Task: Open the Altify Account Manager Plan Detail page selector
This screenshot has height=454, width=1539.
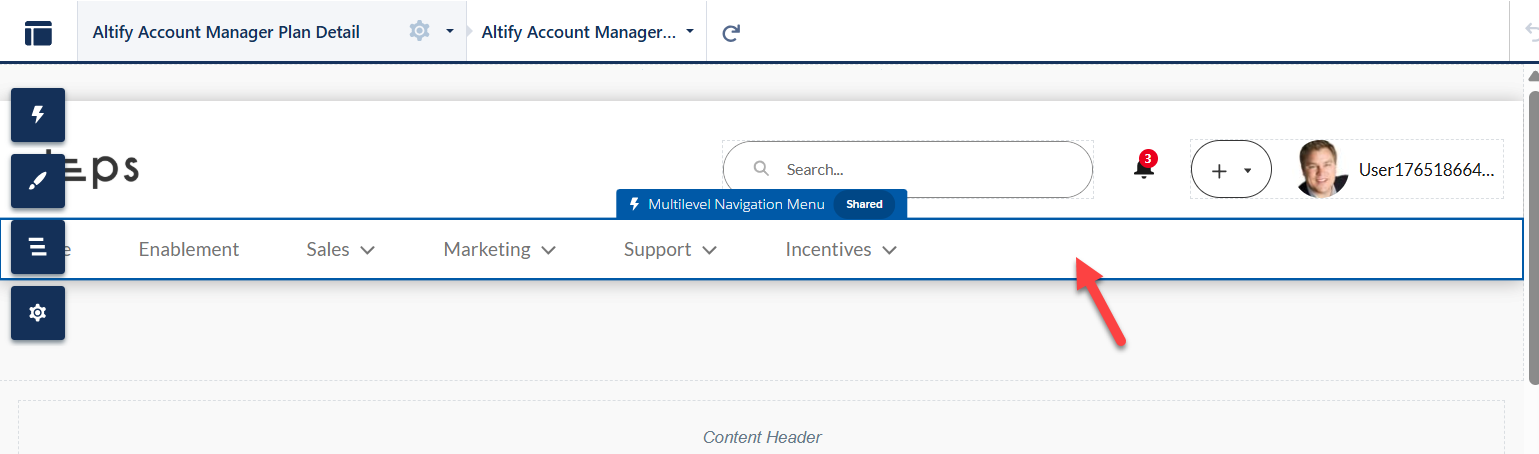Action: pos(226,32)
